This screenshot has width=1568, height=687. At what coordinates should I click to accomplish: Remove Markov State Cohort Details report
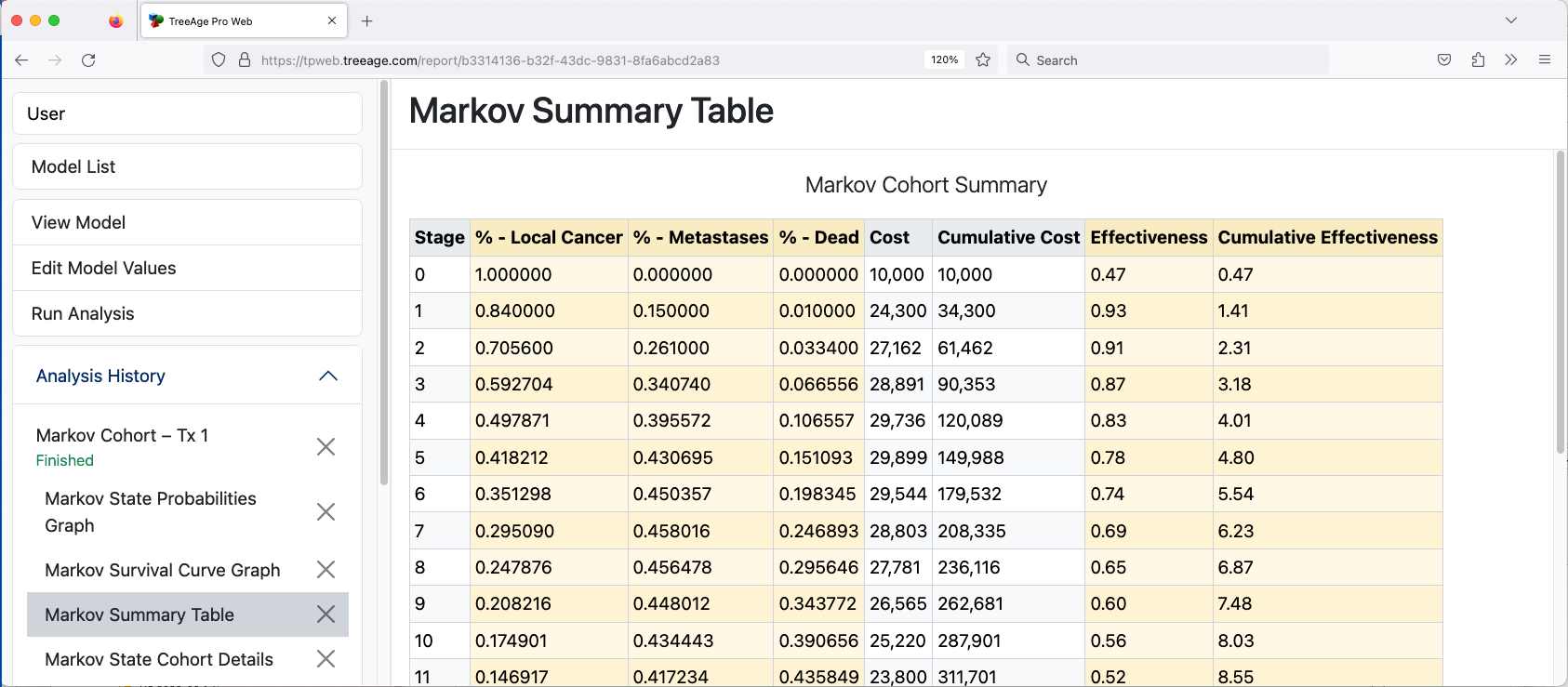(x=326, y=658)
